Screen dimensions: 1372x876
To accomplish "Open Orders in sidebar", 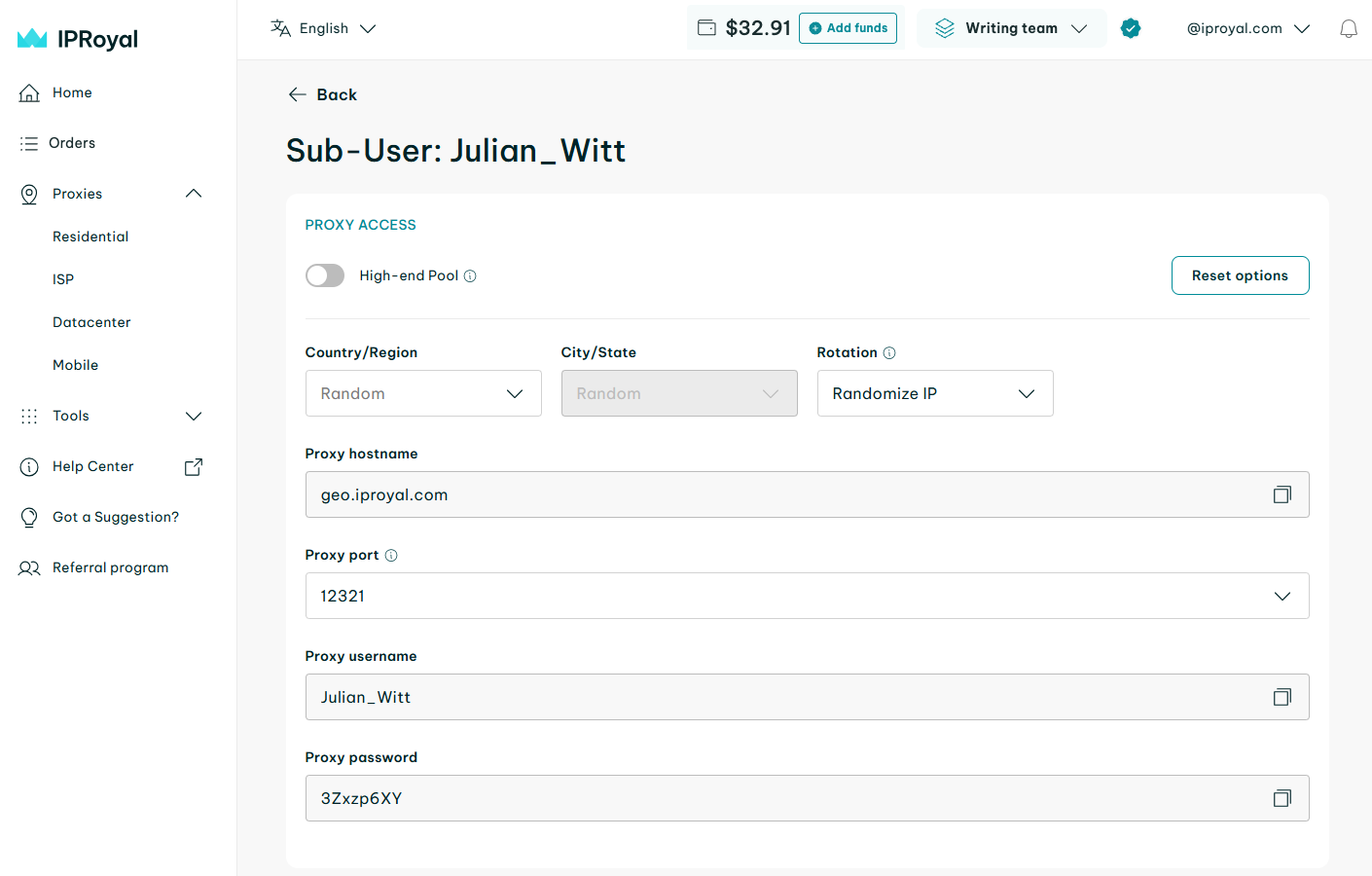I will pyautogui.click(x=72, y=143).
